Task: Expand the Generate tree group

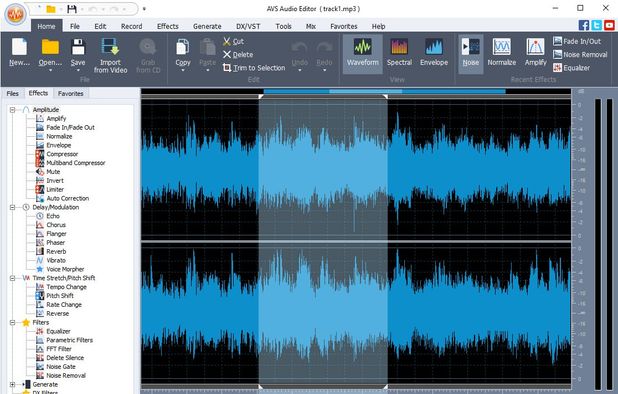Action: click(13, 384)
